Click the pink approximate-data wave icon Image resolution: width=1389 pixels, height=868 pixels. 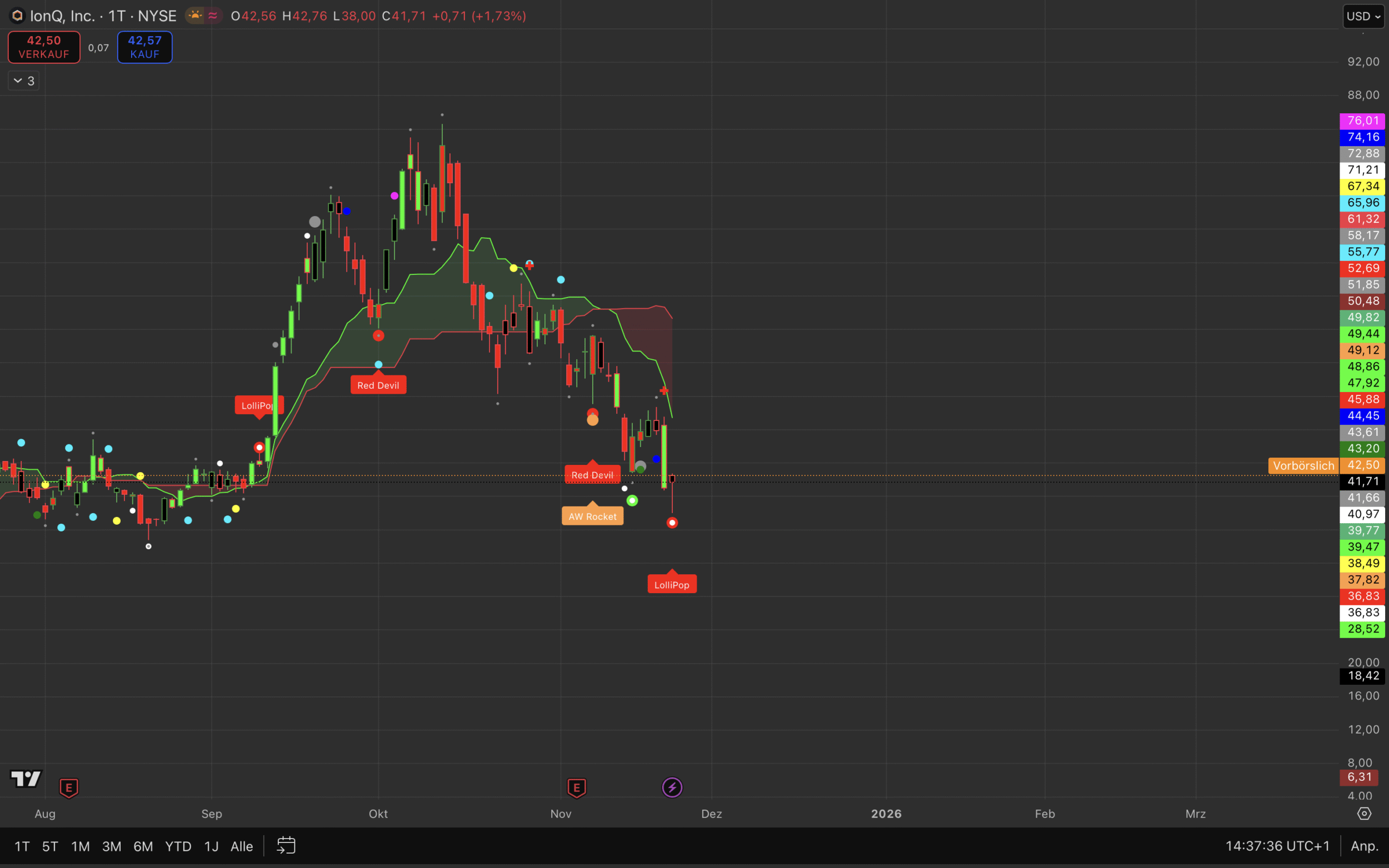pyautogui.click(x=213, y=16)
